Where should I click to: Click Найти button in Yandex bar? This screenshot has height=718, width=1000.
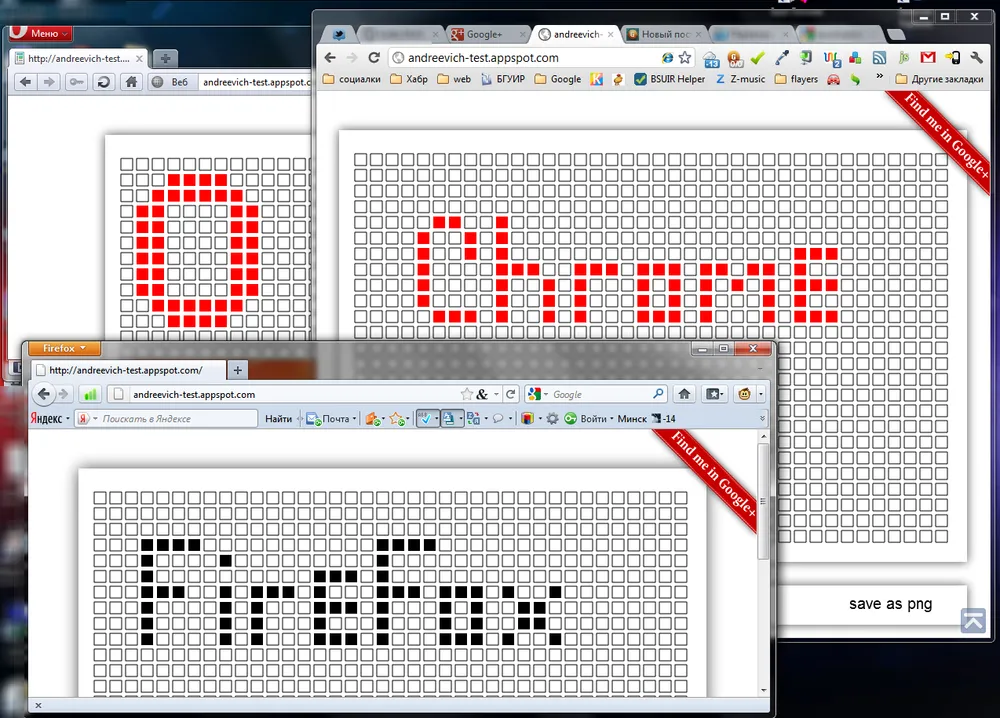click(x=278, y=419)
